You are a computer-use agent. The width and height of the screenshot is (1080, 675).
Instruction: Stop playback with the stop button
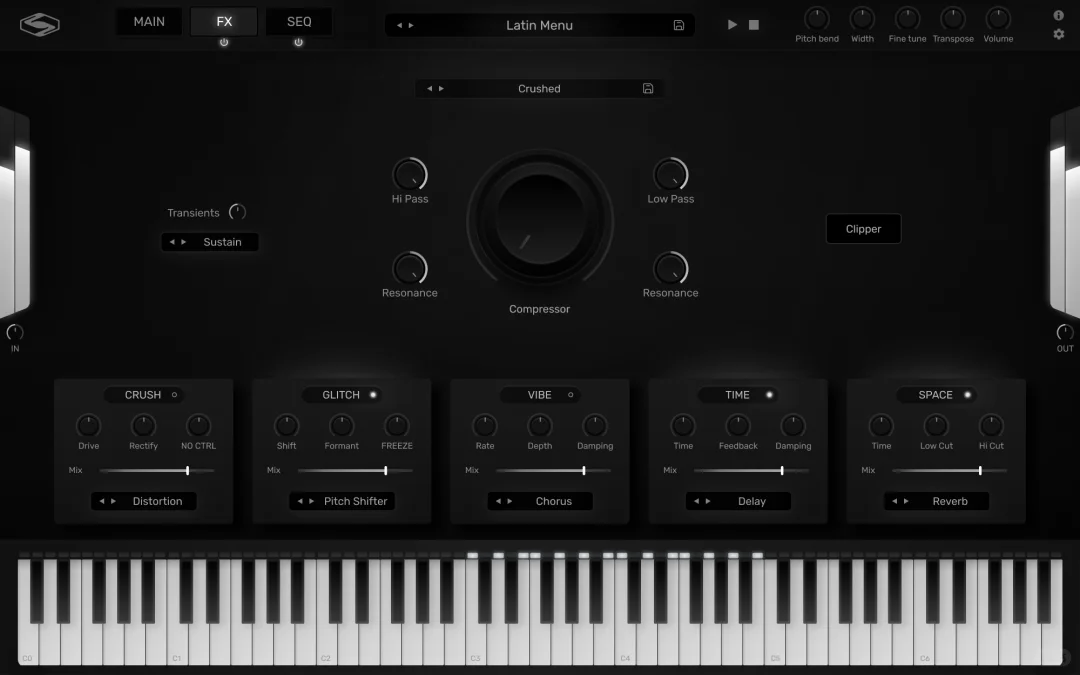pos(754,25)
